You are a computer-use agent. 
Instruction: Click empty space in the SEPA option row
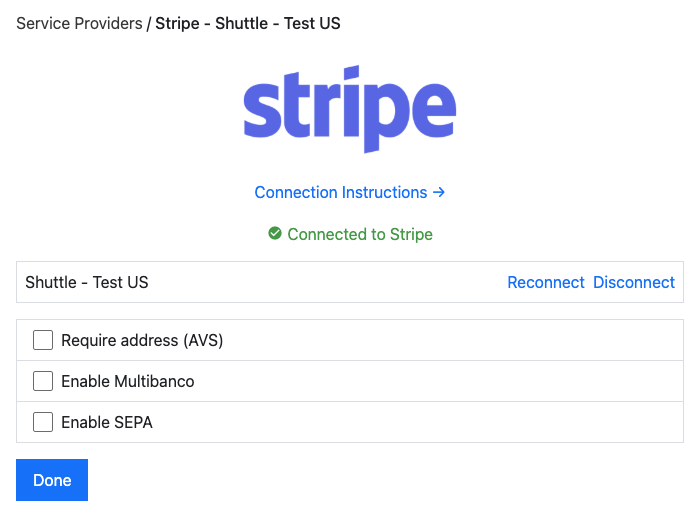(x=420, y=422)
